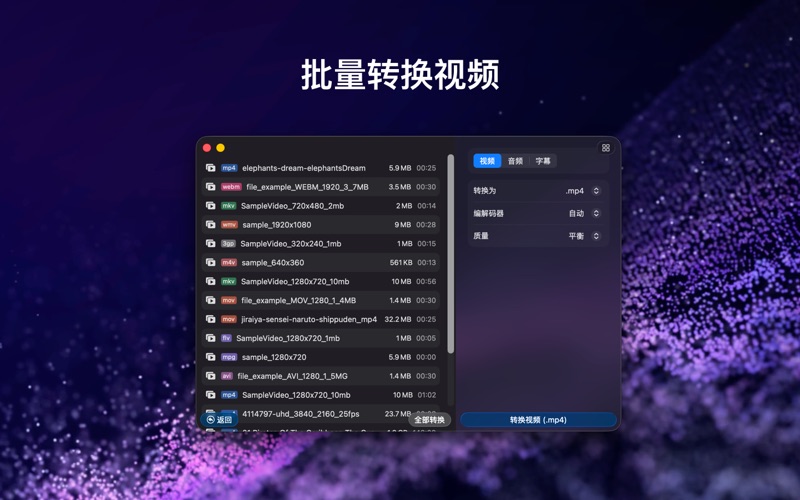The image size is (800, 500).
Task: Click the copy icon beside file_example_WEBM_1920_3_7MB
Action: click(210, 187)
